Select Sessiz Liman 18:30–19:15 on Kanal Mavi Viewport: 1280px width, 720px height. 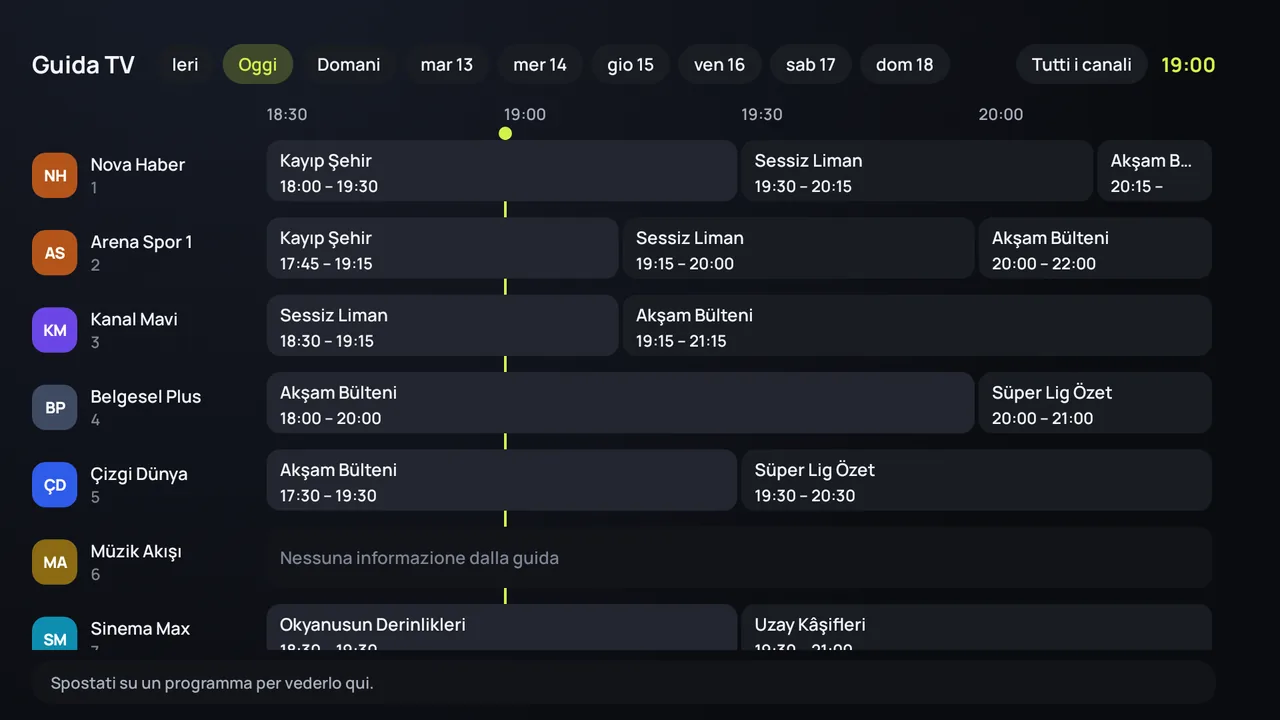[x=442, y=325]
